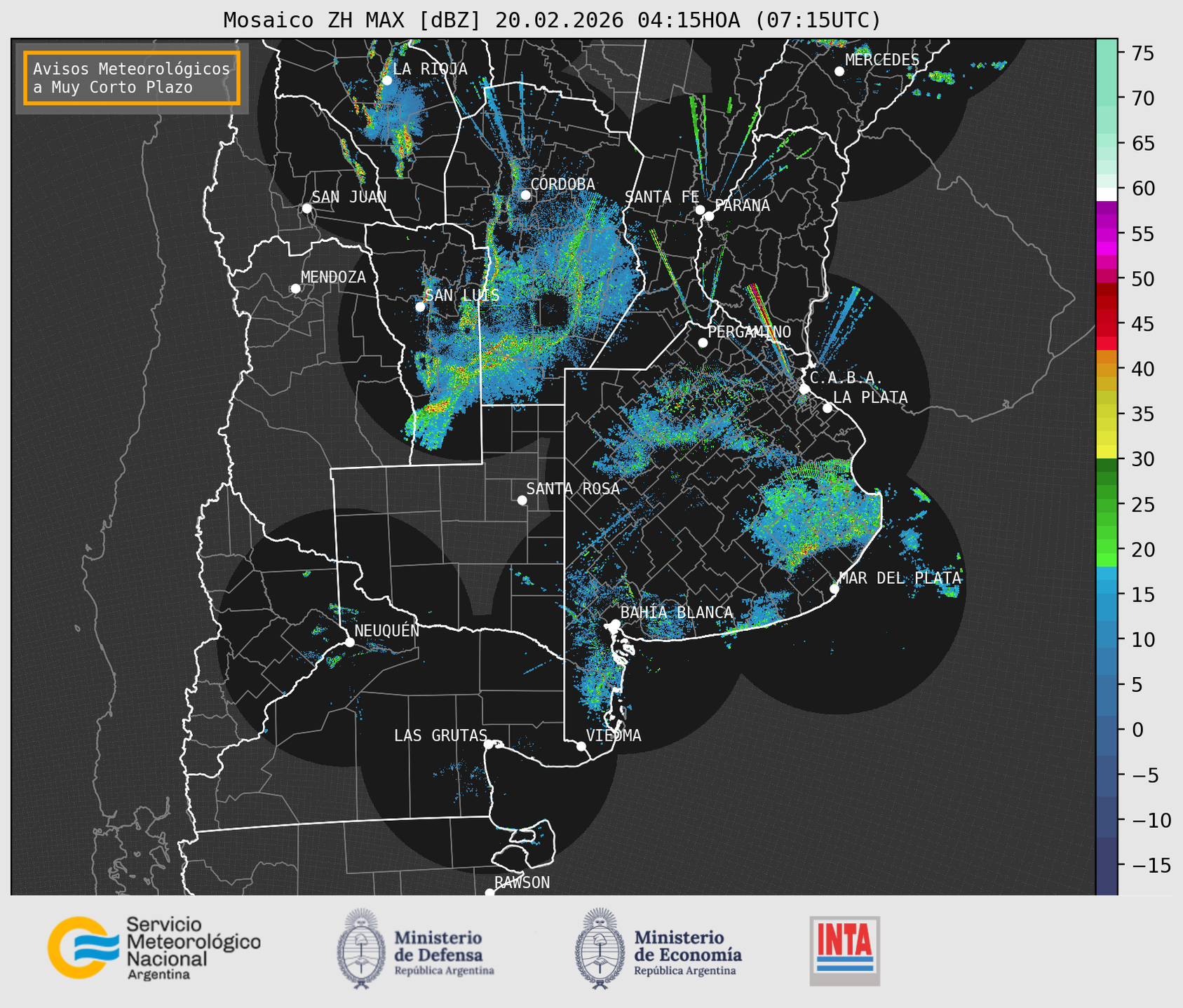Click the Neuquén city marker dot
This screenshot has width=1183, height=1008.
pyautogui.click(x=349, y=642)
